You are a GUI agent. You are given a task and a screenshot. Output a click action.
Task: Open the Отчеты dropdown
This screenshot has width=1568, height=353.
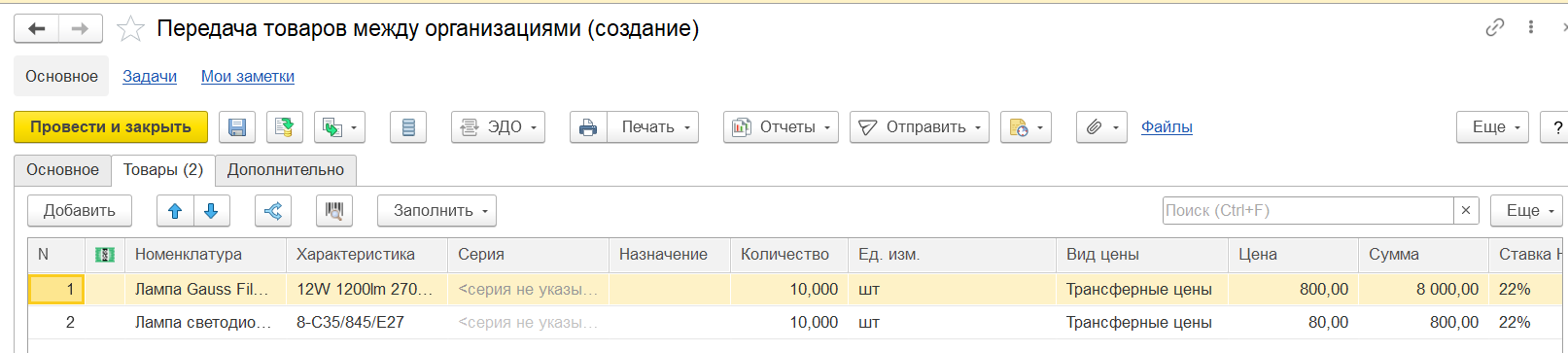[x=781, y=127]
